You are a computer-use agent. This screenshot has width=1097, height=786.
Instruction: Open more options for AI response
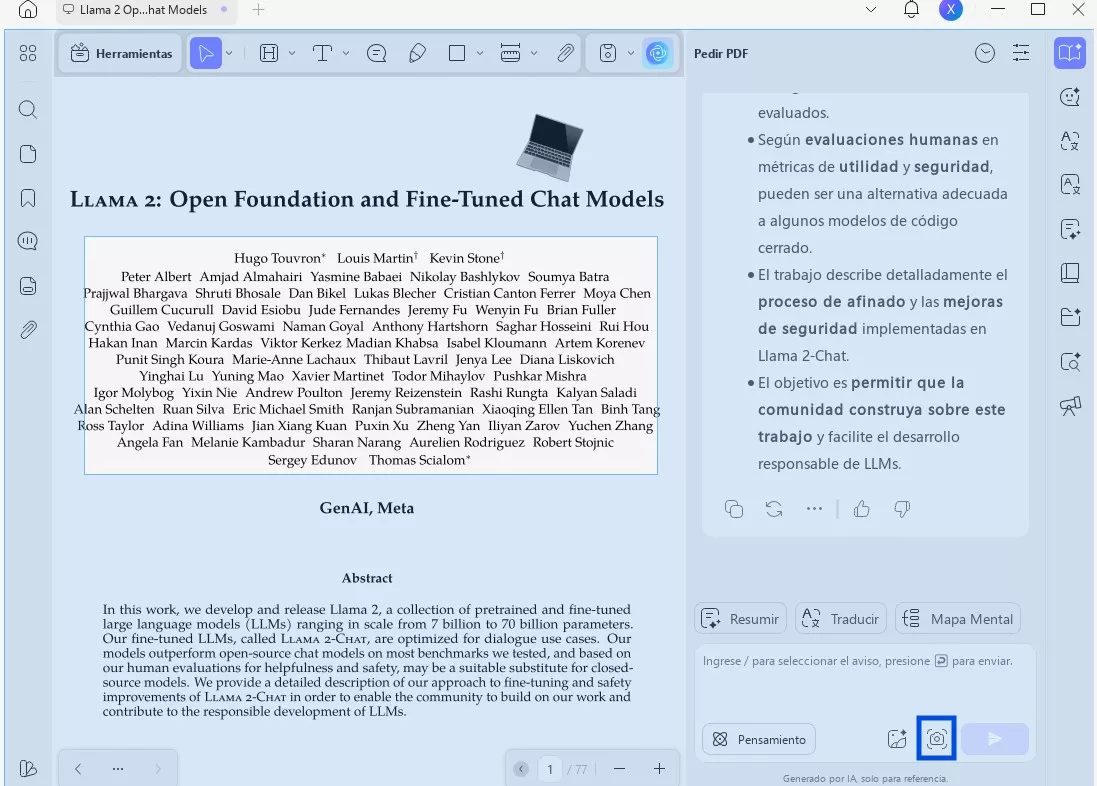(x=814, y=509)
